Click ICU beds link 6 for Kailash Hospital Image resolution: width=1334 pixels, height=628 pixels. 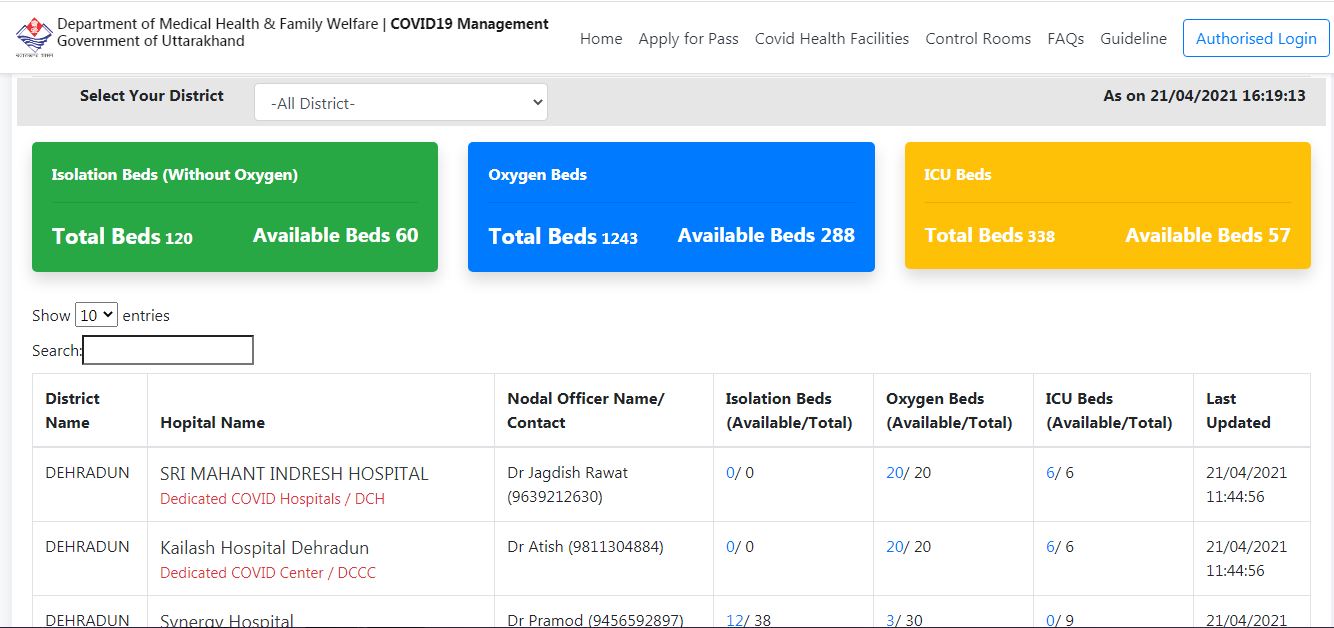point(1050,547)
